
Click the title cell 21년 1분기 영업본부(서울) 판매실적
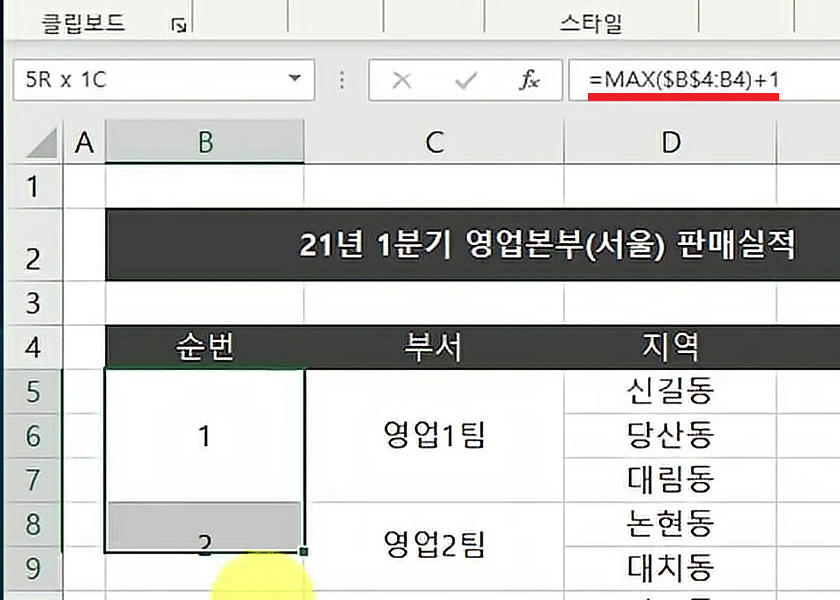(x=473, y=244)
